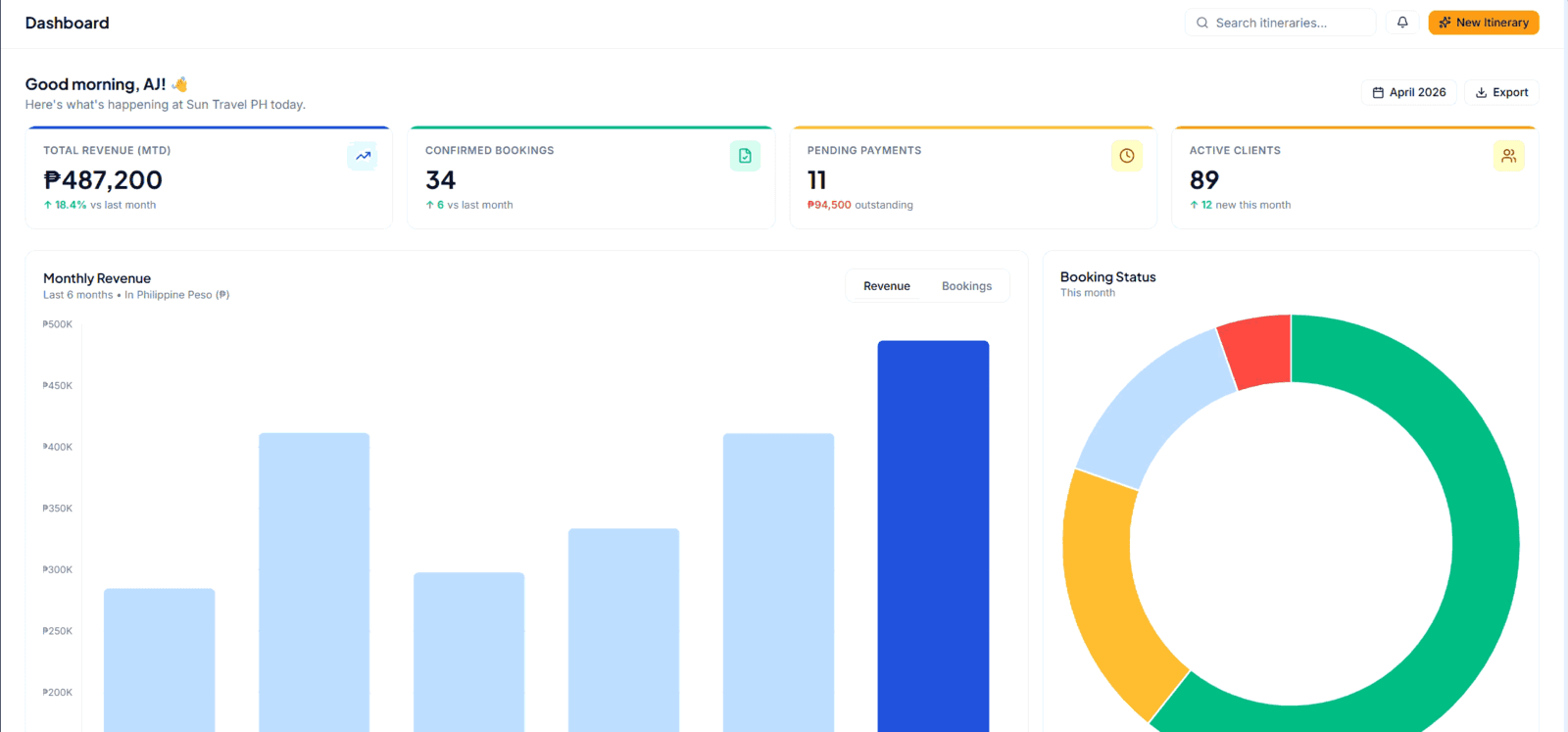Click the This month subtitle under Booking Status
The width and height of the screenshot is (1568, 732).
tap(1088, 293)
